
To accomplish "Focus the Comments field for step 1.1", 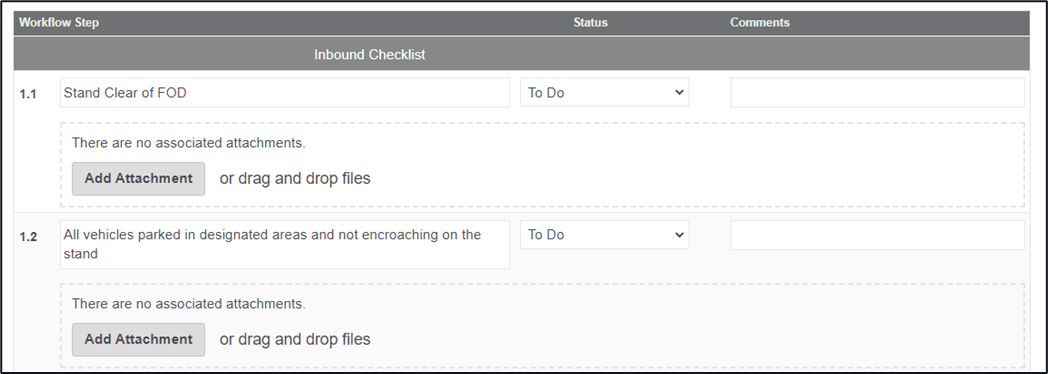I will (877, 93).
